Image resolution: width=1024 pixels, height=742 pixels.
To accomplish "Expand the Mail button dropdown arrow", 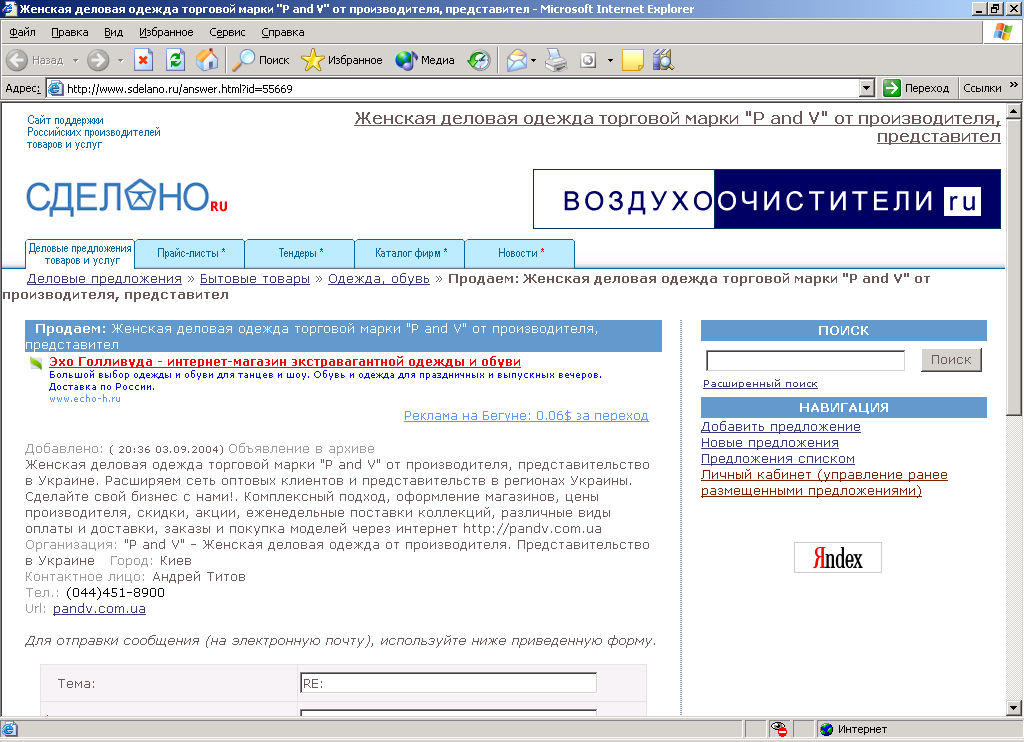I will (534, 60).
